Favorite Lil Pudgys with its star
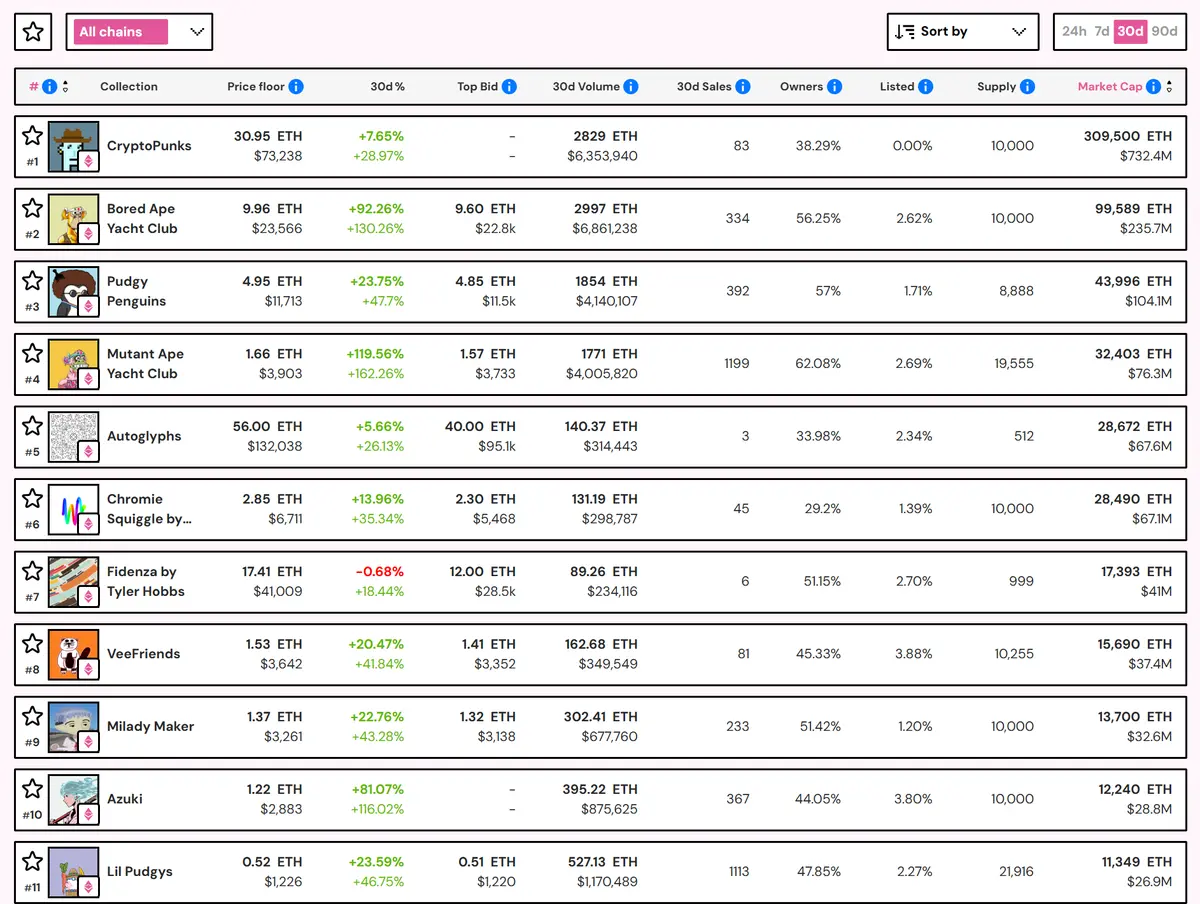The height and width of the screenshot is (904, 1200). 33,861
